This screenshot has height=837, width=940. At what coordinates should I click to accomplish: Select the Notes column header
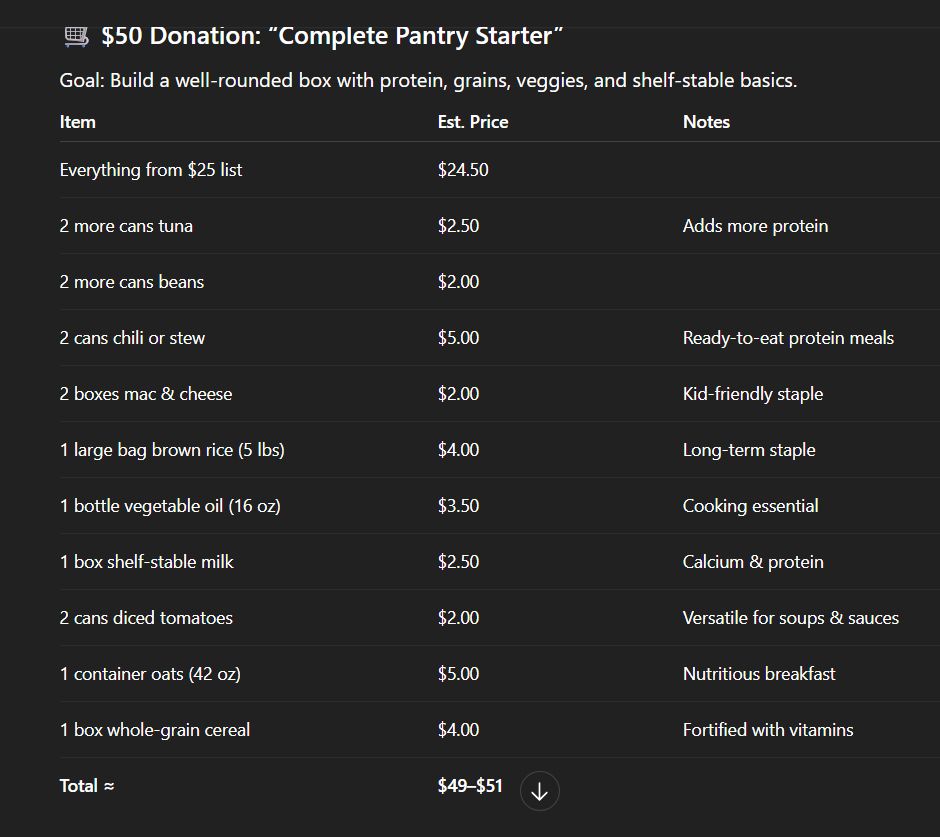(x=705, y=121)
